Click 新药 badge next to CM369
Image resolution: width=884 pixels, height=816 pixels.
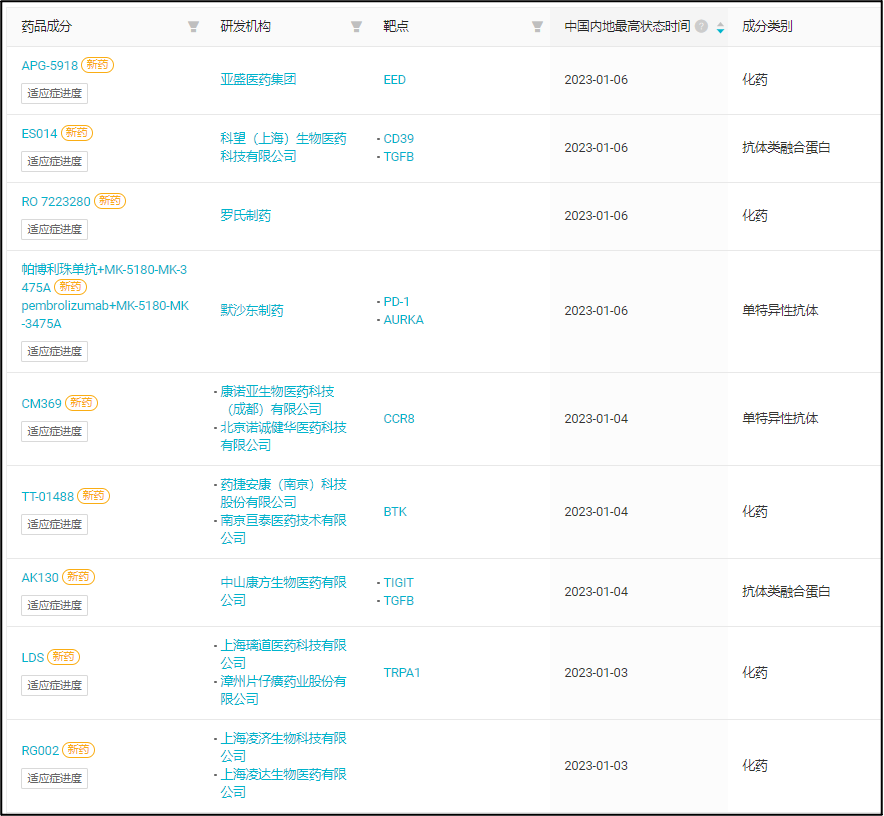(x=82, y=404)
